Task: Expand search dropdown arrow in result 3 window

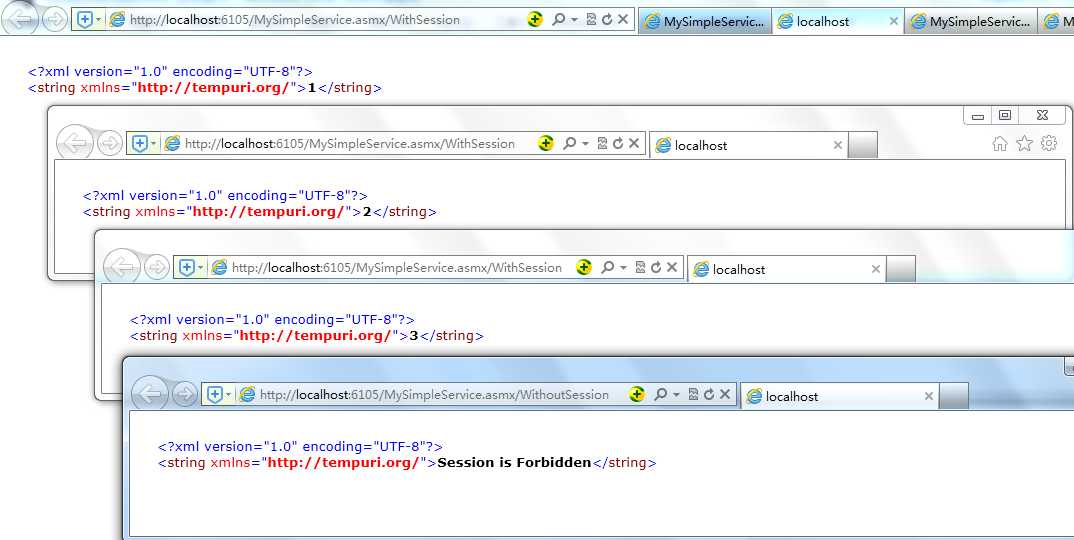Action: coord(623,268)
